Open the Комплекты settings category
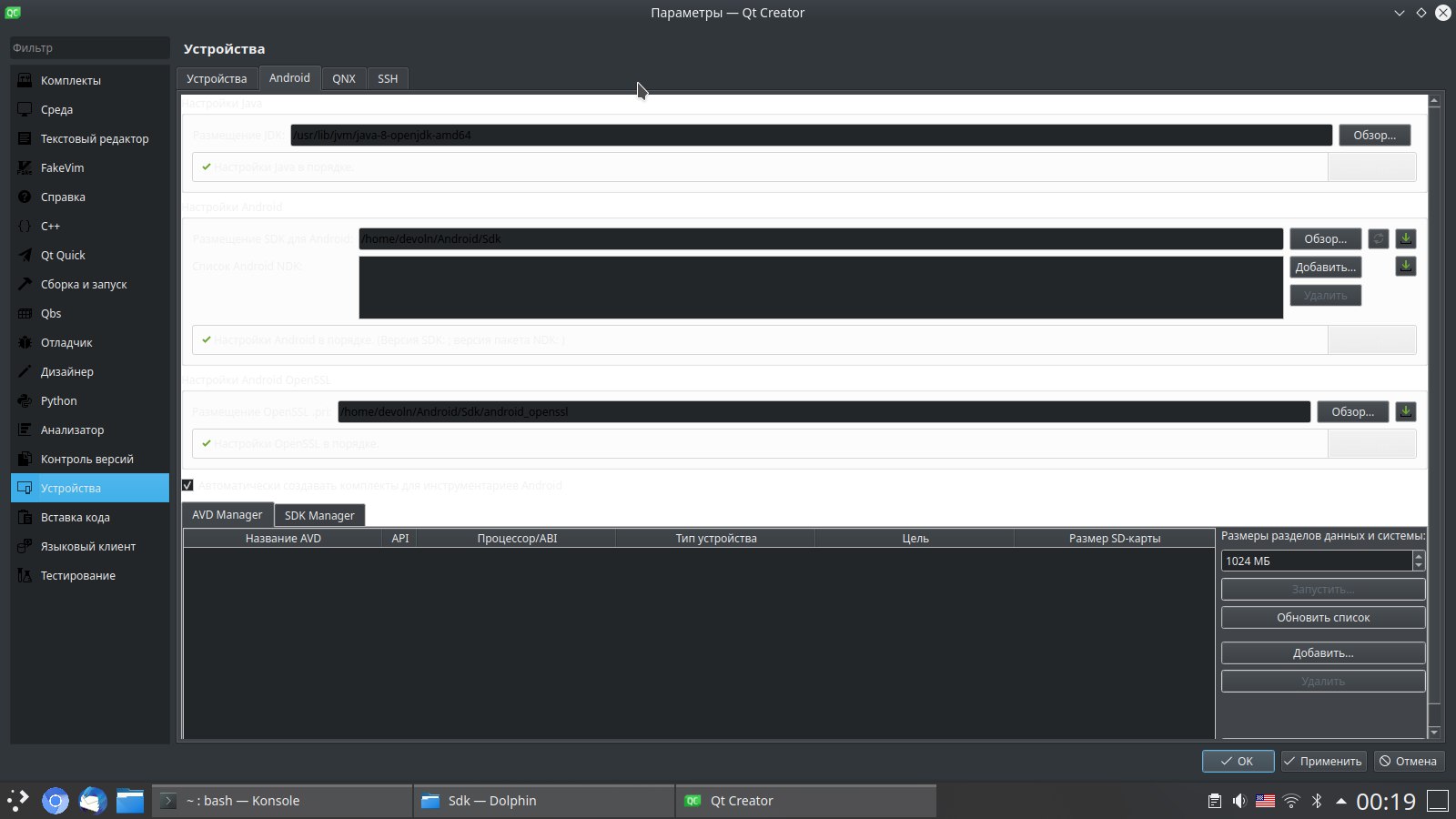 click(x=89, y=80)
